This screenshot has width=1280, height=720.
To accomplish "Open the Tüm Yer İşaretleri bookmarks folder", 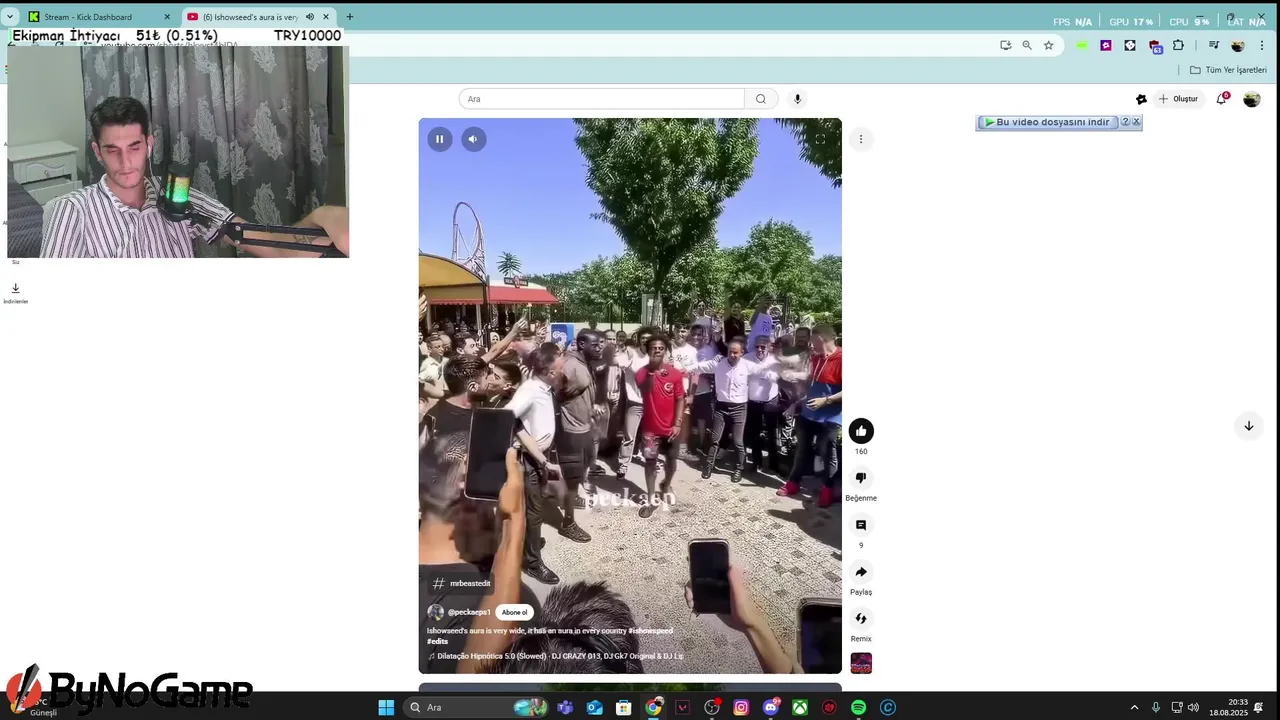I will 1228,70.
